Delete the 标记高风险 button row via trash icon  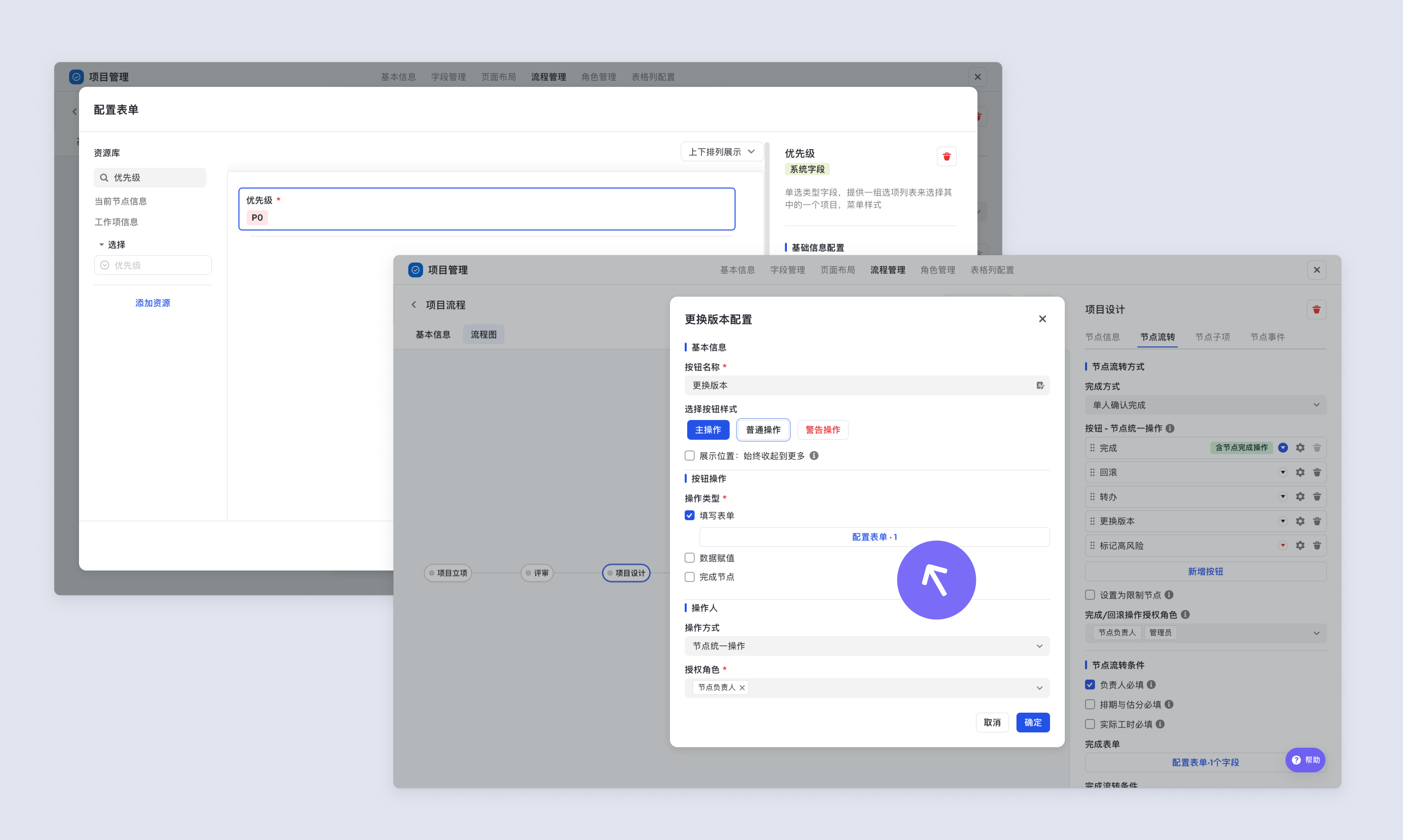pyautogui.click(x=1317, y=546)
